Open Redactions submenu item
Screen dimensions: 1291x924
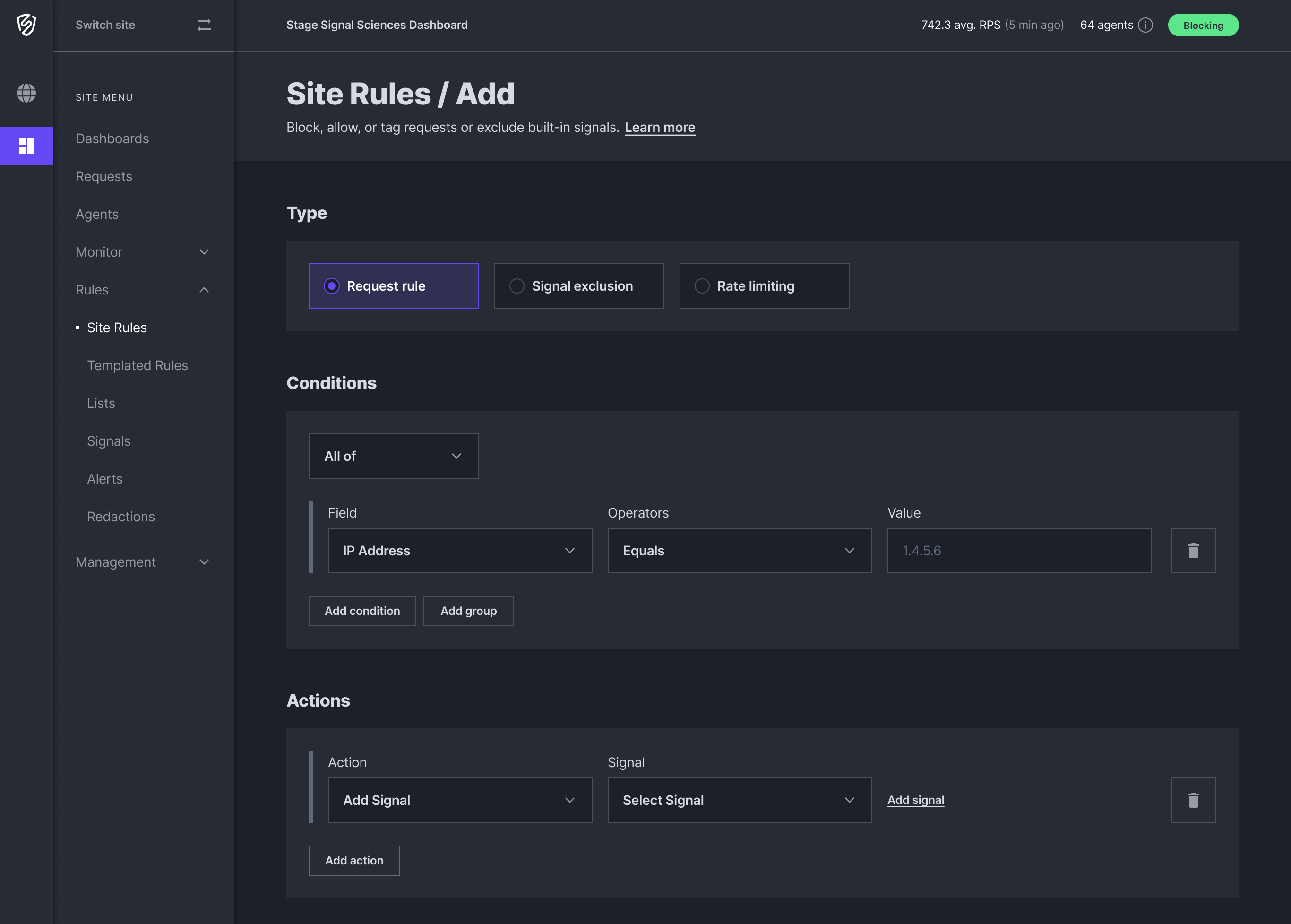tap(120, 517)
